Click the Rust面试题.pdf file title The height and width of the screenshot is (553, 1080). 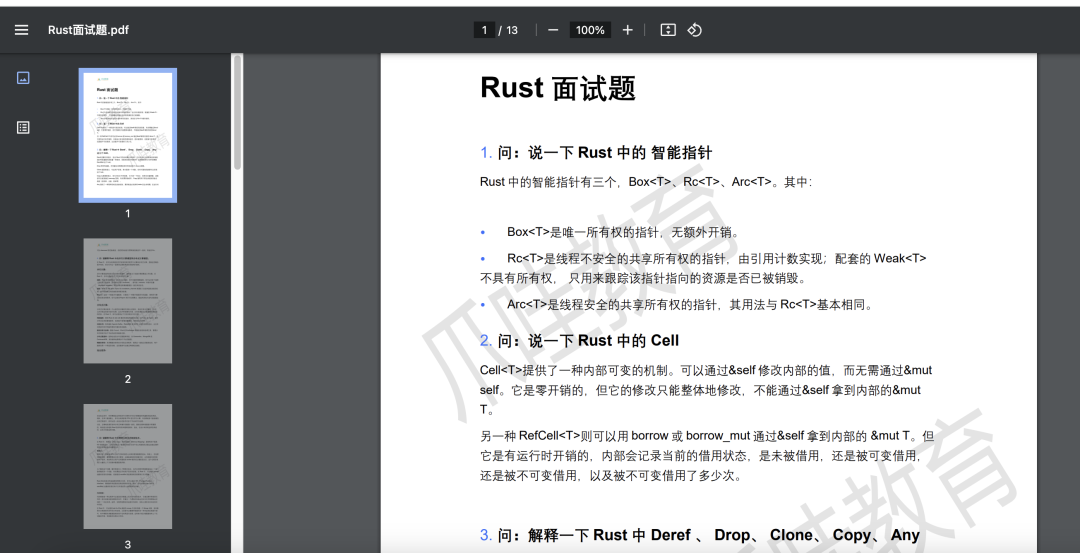pos(88,30)
